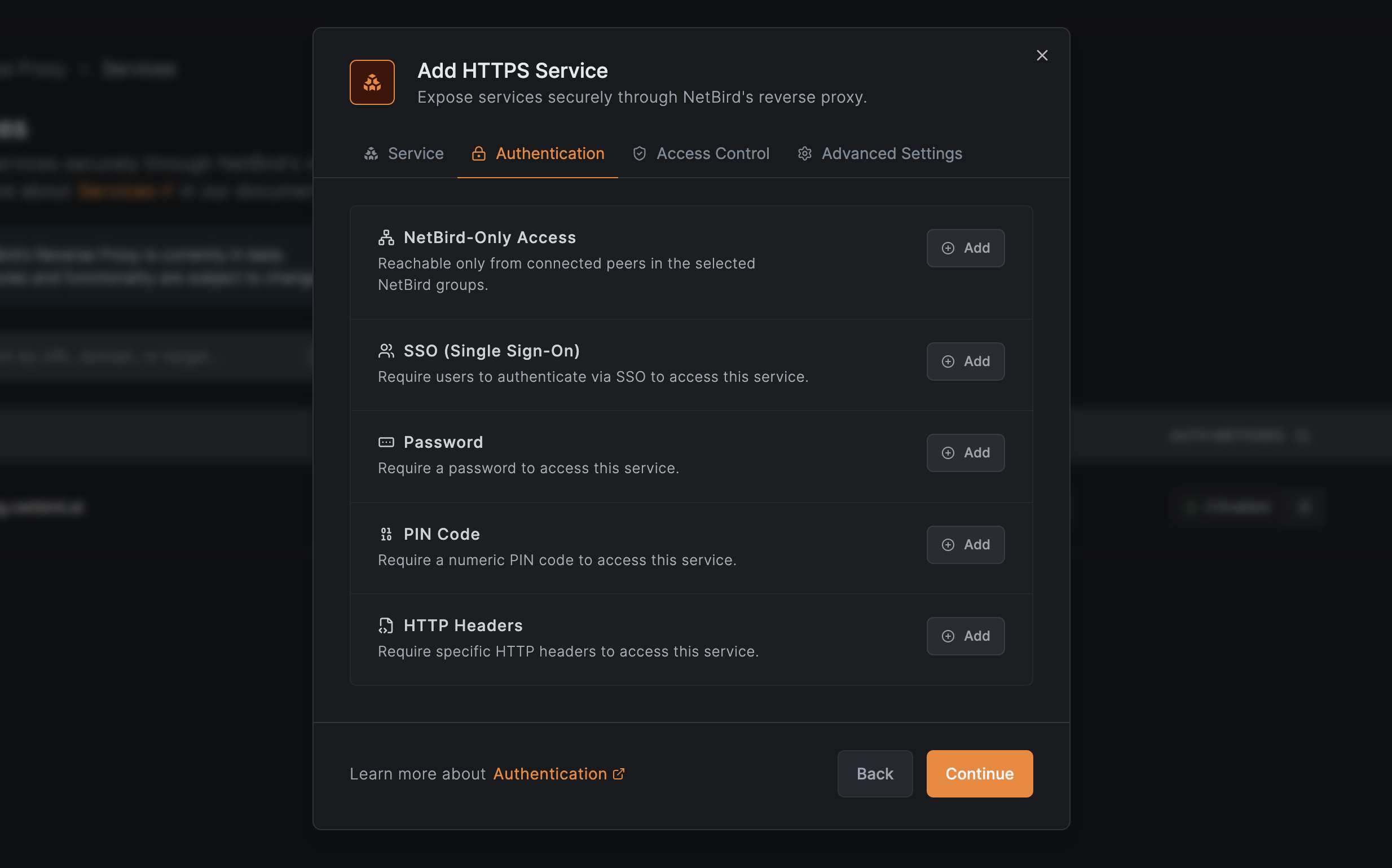Click the "SSO (Single Sign-On)" heading
Image resolution: width=1392 pixels, height=868 pixels.
coord(491,351)
